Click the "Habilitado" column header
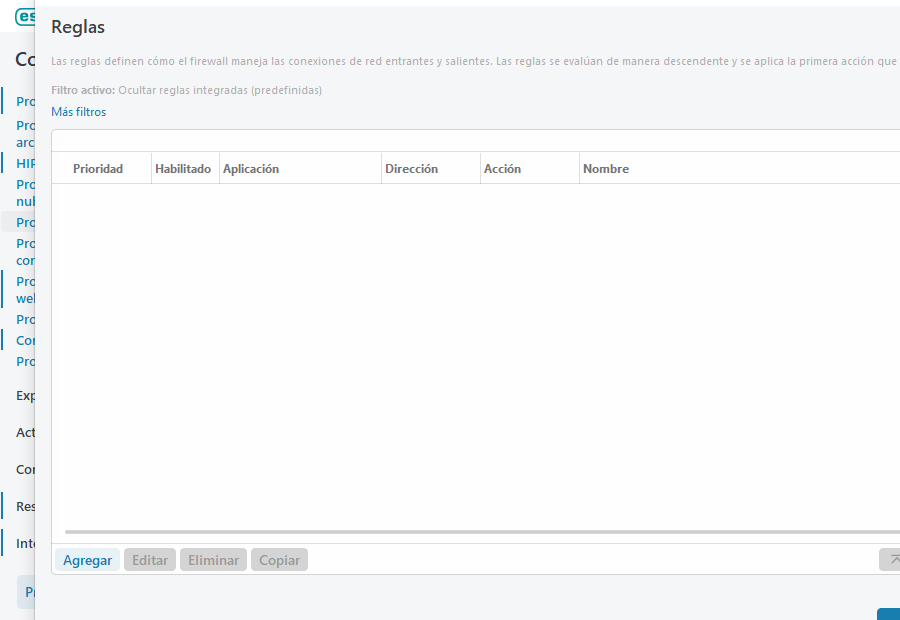 (183, 168)
